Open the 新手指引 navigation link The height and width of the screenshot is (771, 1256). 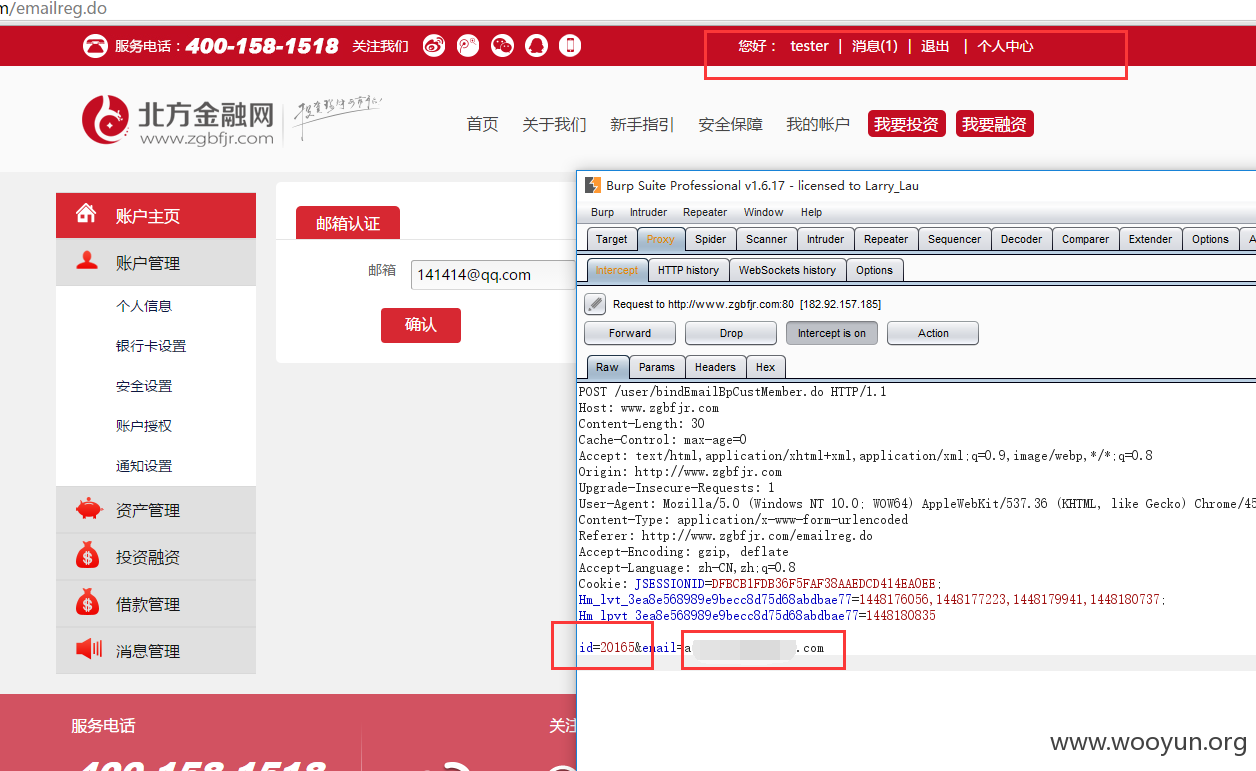tap(642, 124)
